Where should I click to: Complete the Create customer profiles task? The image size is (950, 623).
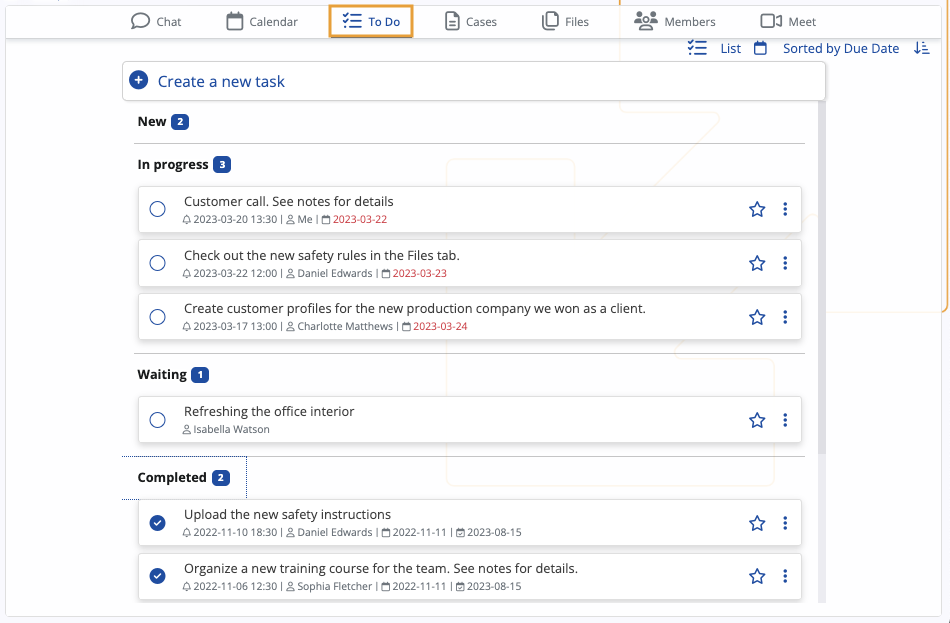(x=158, y=317)
